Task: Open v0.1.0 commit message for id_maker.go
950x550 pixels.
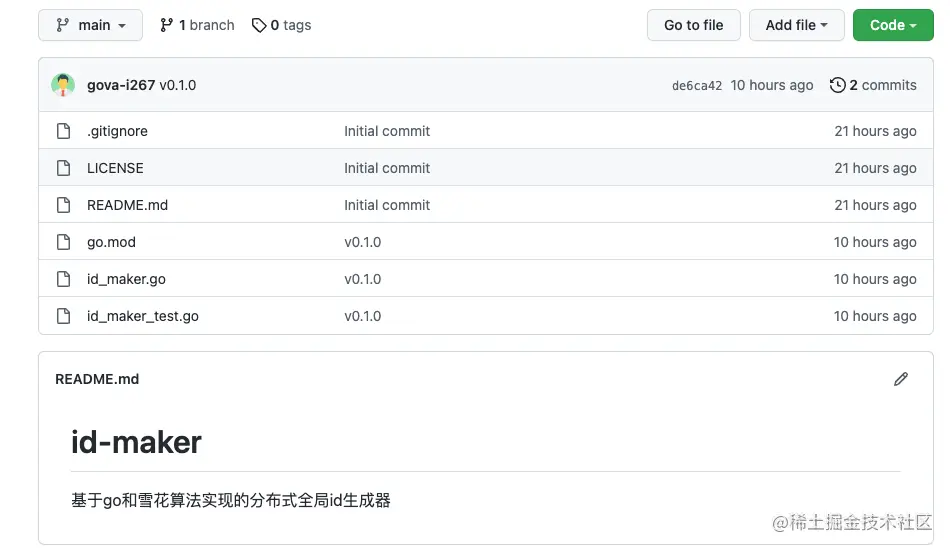Action: [363, 279]
